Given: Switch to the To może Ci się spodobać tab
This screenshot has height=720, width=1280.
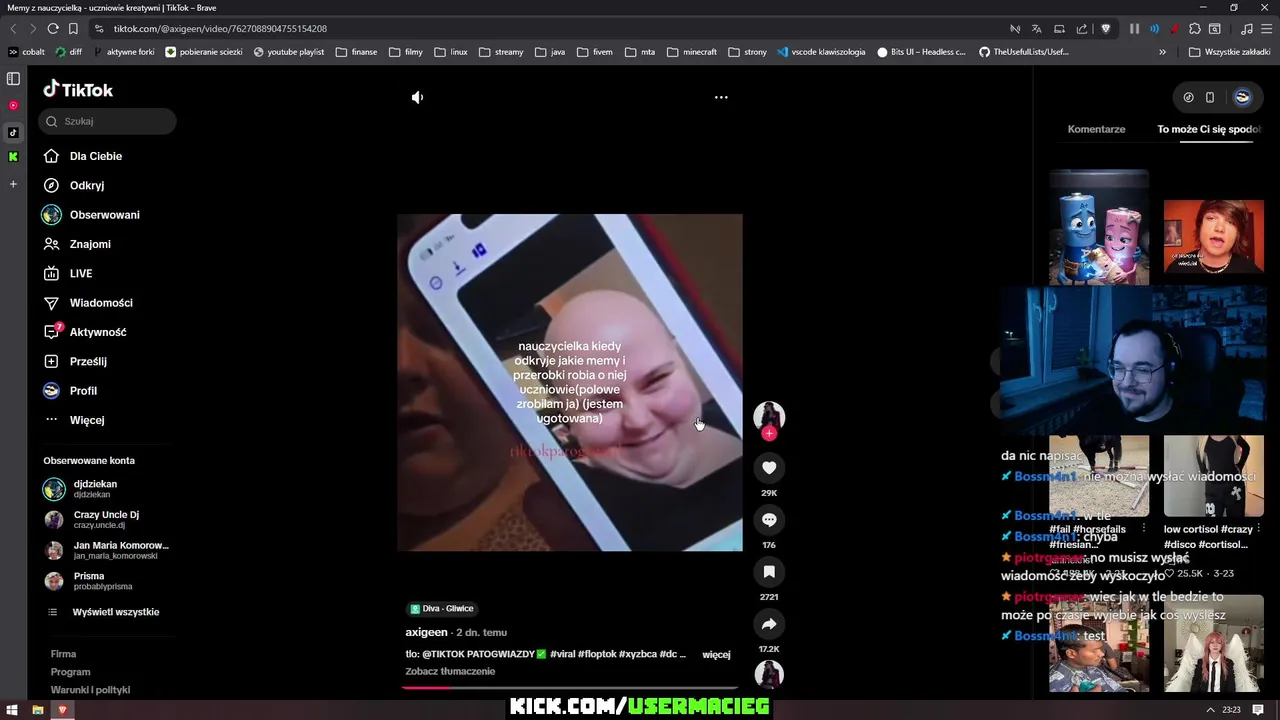Looking at the screenshot, I should coord(1208,129).
